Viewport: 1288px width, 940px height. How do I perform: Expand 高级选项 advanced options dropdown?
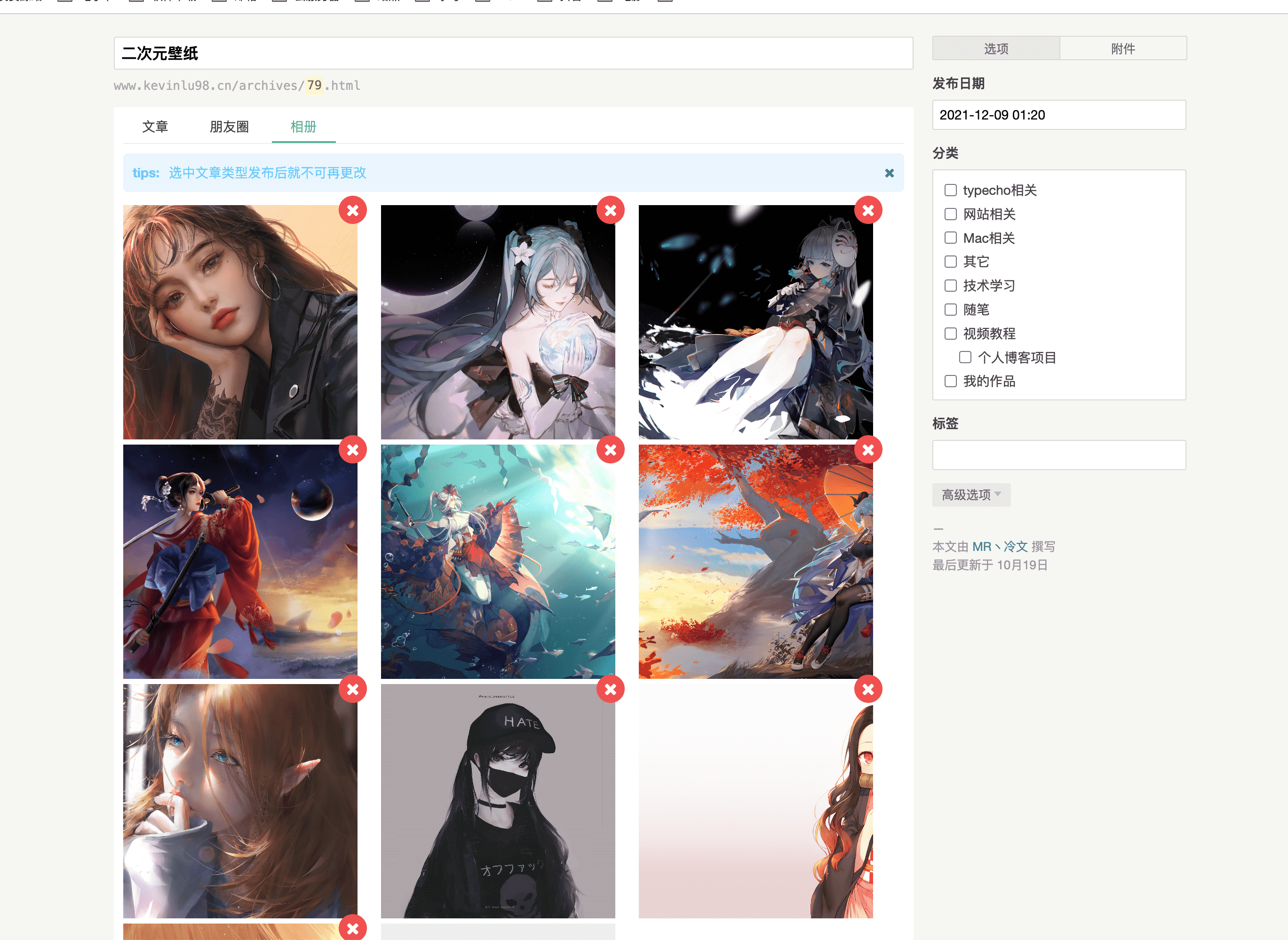969,493
